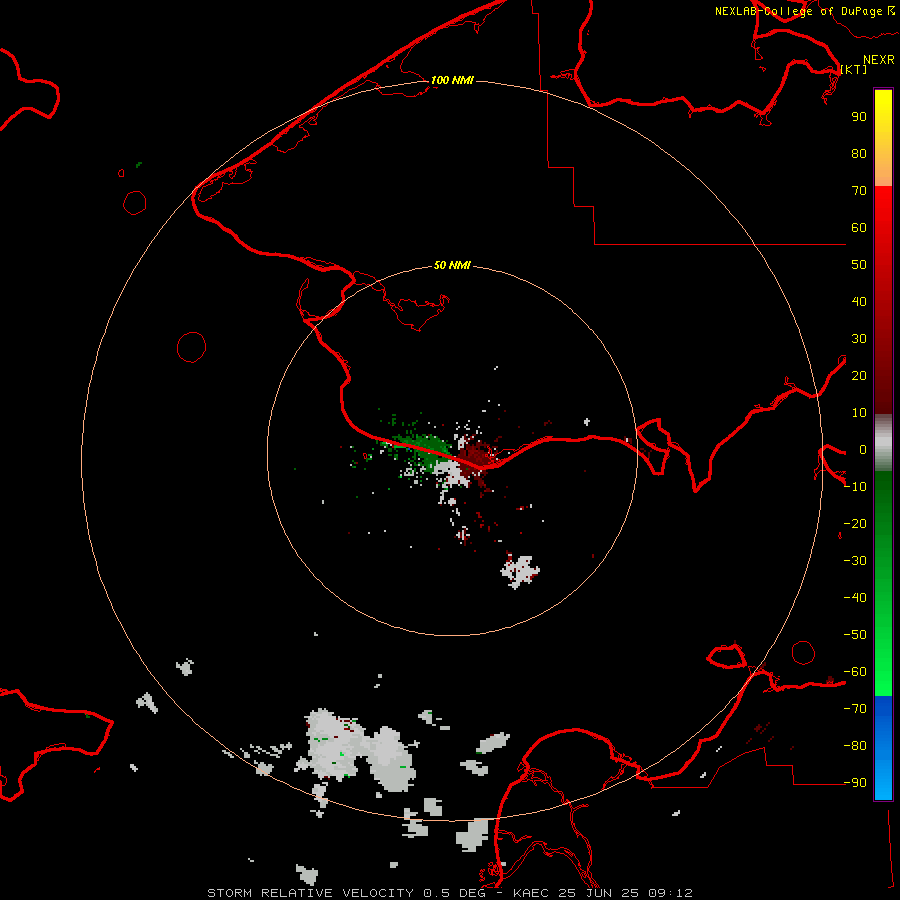Viewport: 900px width, 900px height.
Task: Select the -20 value on the velocity scale
Action: [855, 524]
